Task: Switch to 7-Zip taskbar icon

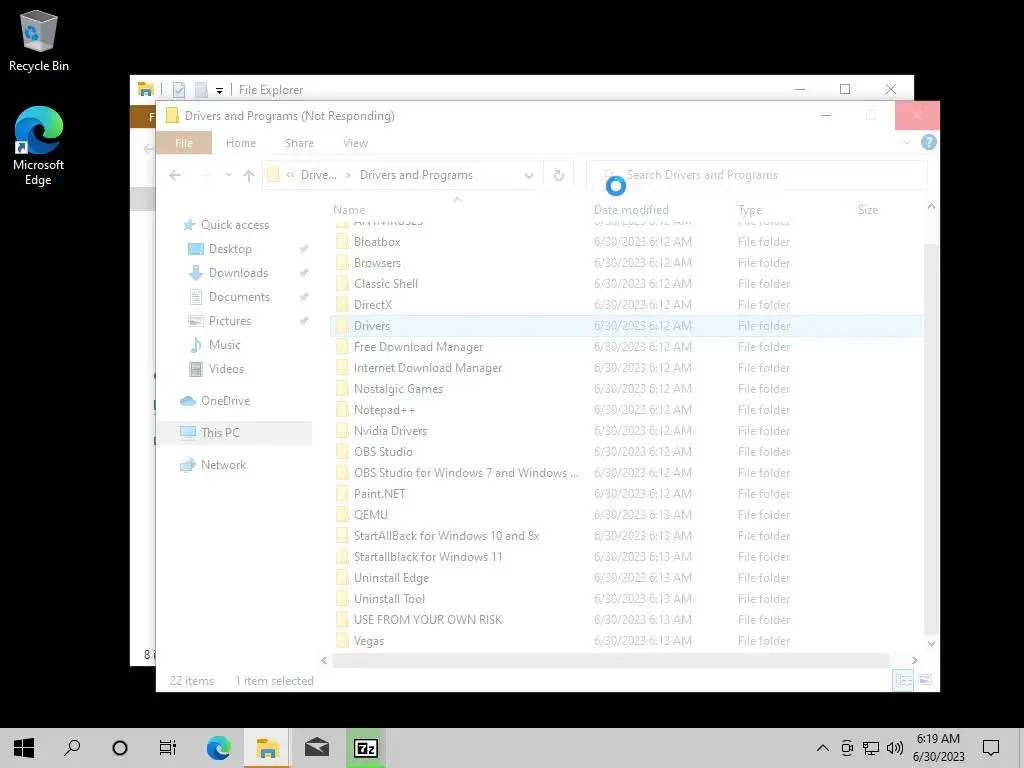Action: [x=366, y=748]
